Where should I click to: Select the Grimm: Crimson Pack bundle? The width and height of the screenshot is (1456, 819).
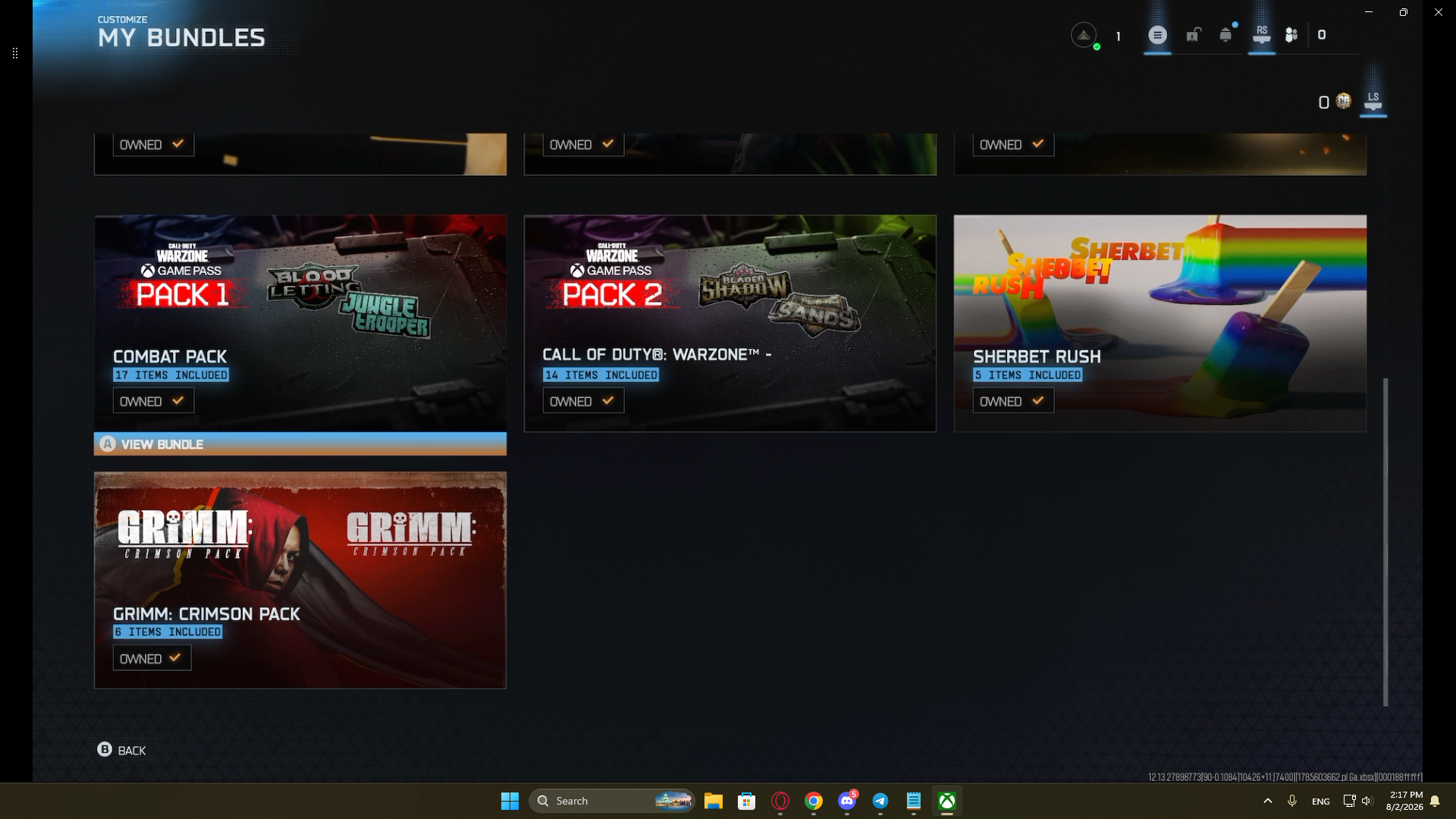click(x=300, y=580)
